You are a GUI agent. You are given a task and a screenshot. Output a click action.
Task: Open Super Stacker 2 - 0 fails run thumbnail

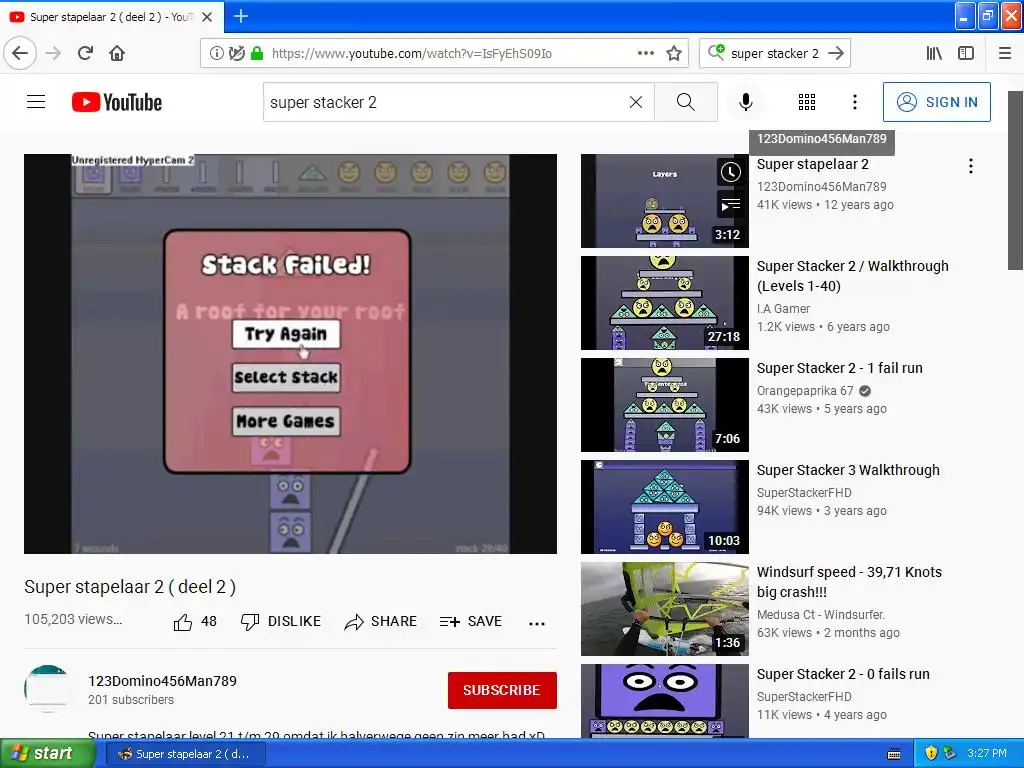point(665,701)
